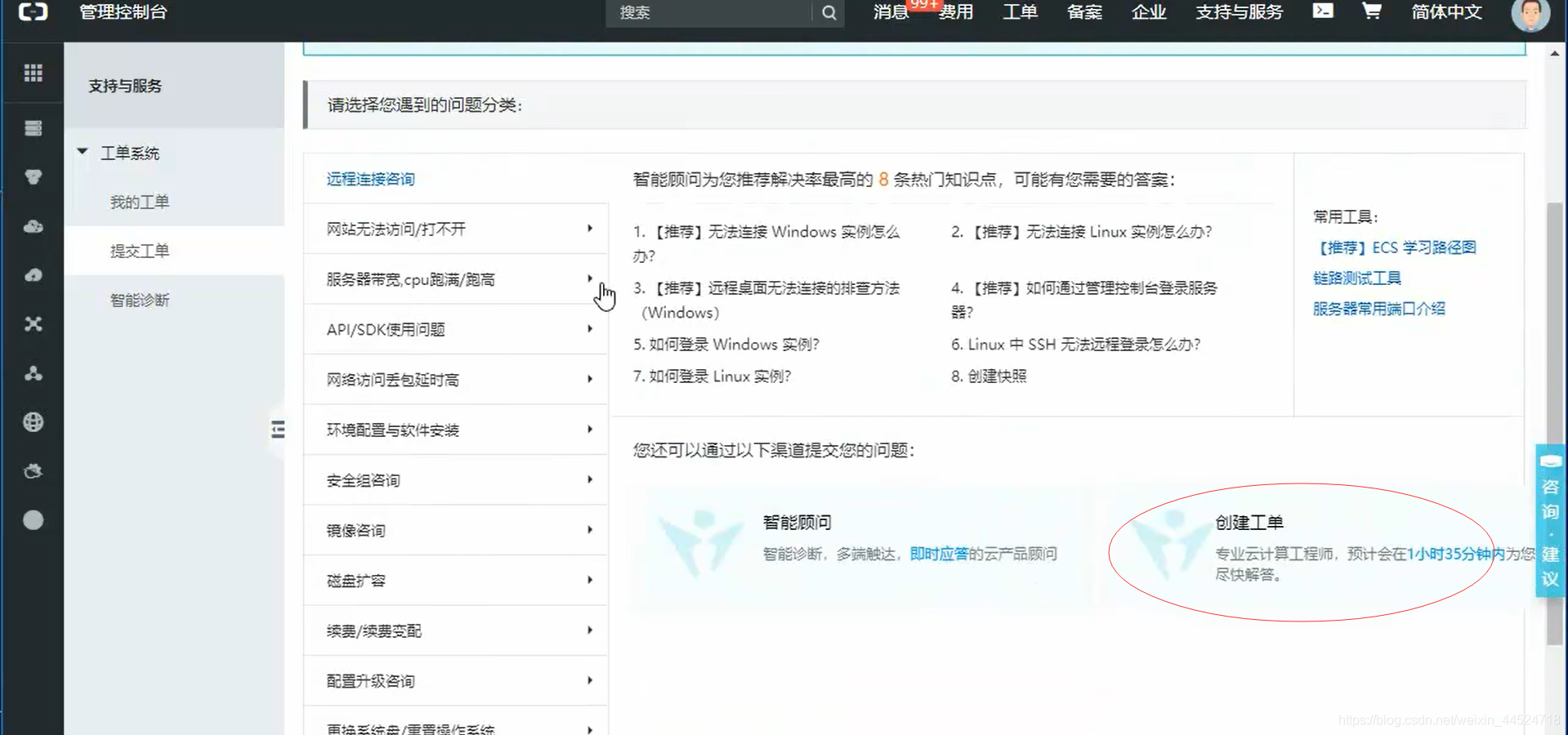Click 管理控制台 title in header

tap(123, 12)
